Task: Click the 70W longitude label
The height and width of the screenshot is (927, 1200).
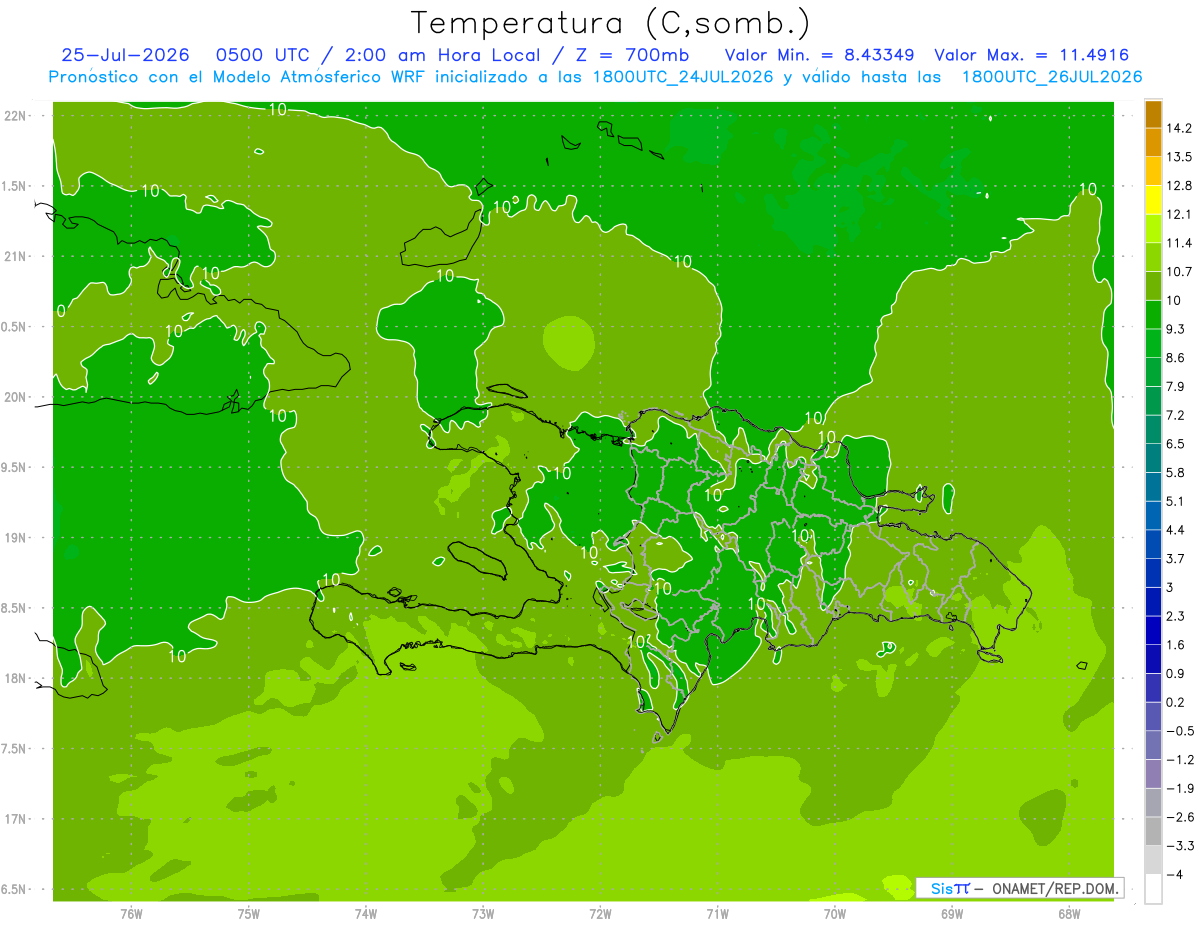Action: pyautogui.click(x=835, y=913)
